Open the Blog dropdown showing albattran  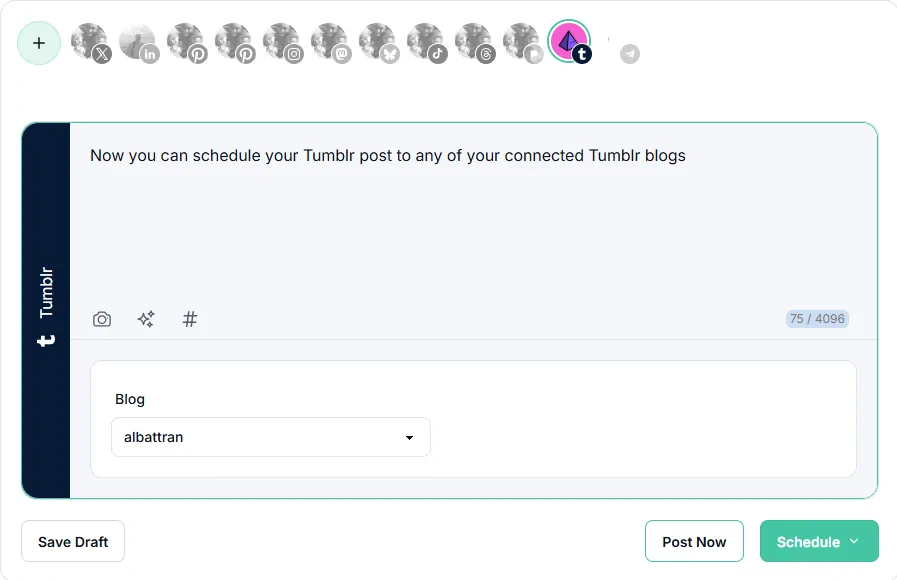pyautogui.click(x=271, y=437)
